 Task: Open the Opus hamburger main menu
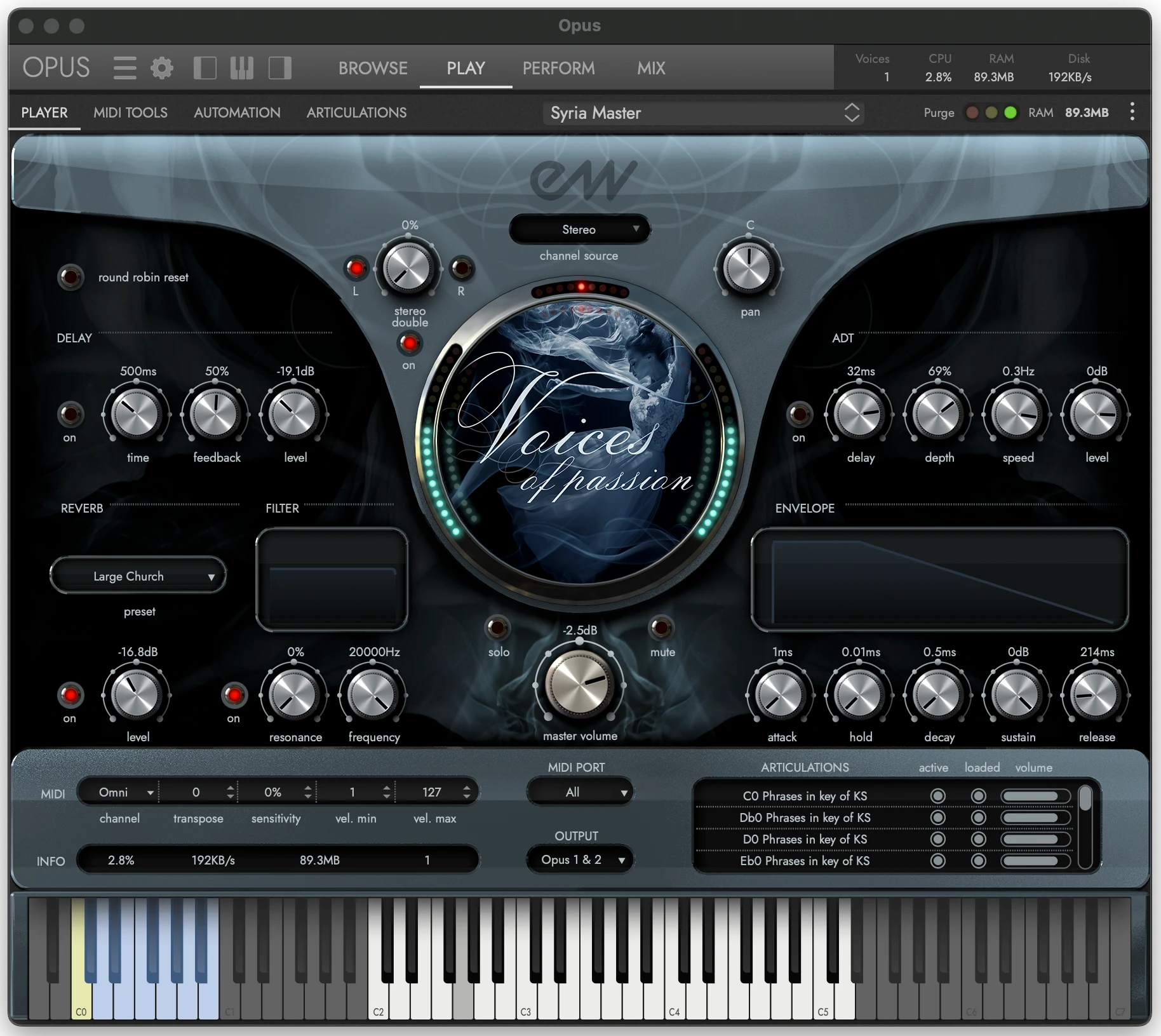pos(124,68)
